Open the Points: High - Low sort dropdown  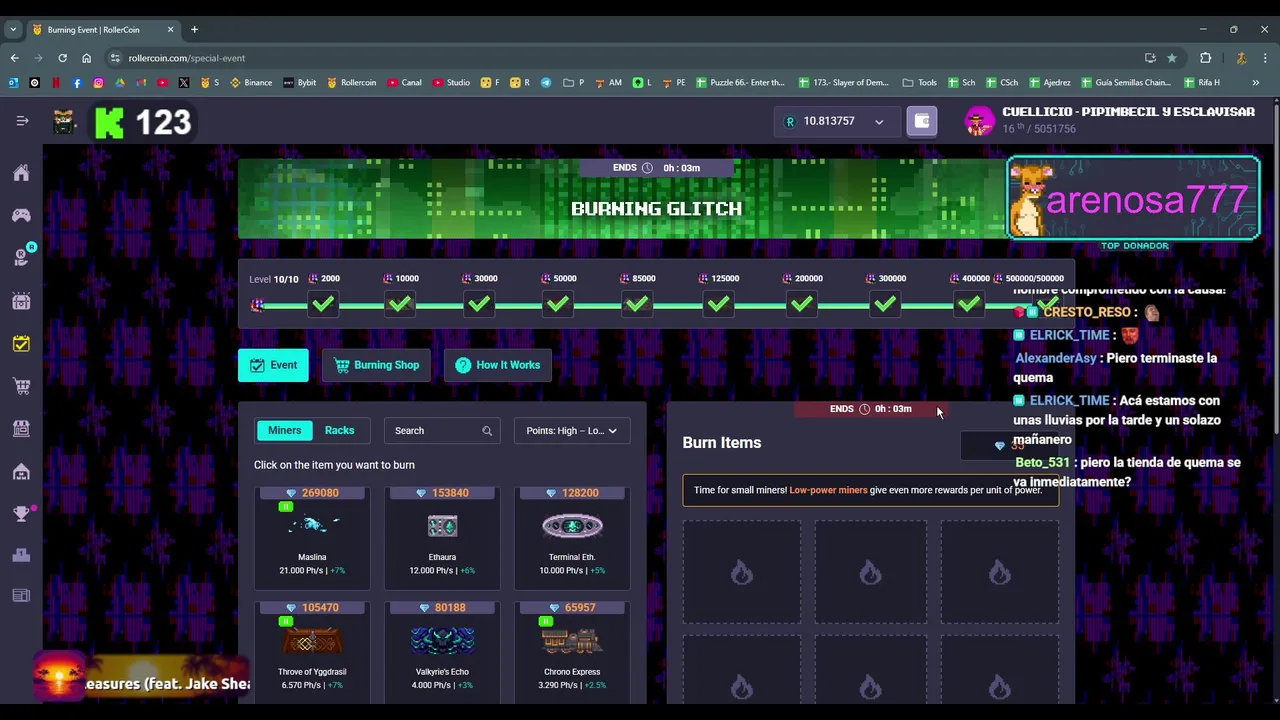(x=571, y=431)
